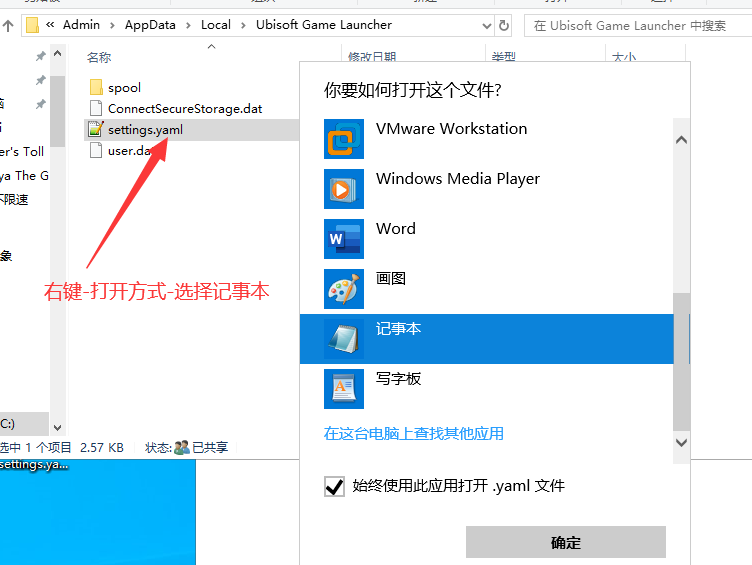Click the 类型 column header

coord(504,57)
